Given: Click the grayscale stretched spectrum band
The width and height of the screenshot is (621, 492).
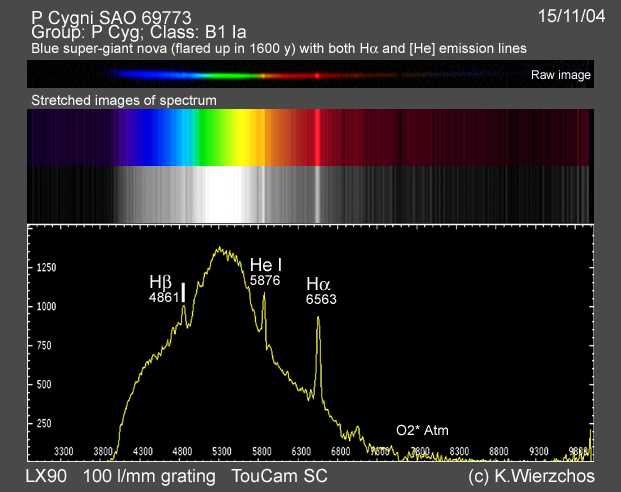Looking at the screenshot, I should click(x=310, y=195).
